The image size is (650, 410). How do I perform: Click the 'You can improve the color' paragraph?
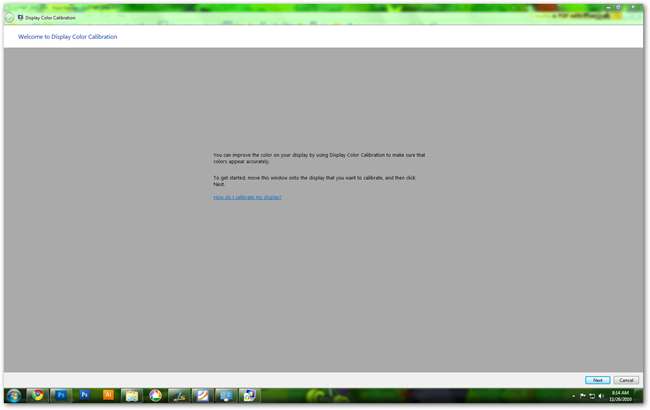[319, 158]
